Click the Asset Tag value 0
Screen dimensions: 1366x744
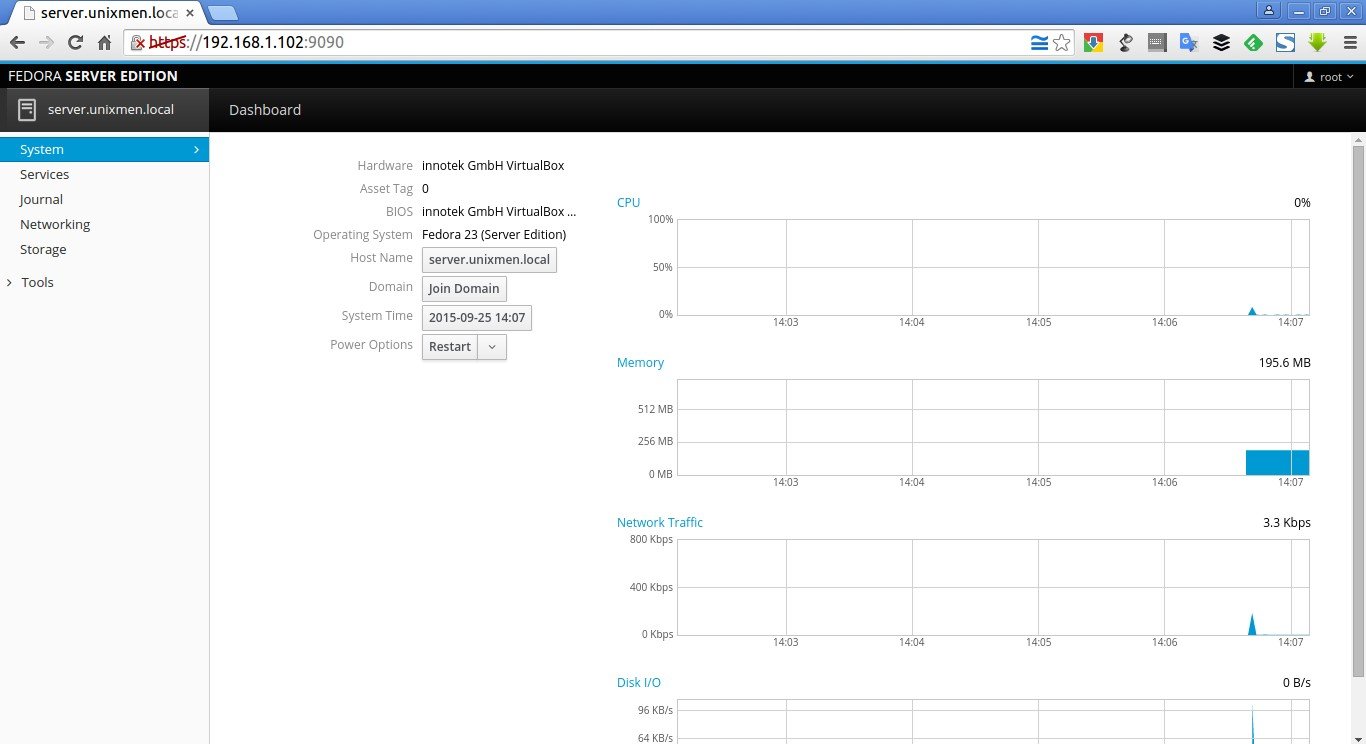click(x=425, y=189)
